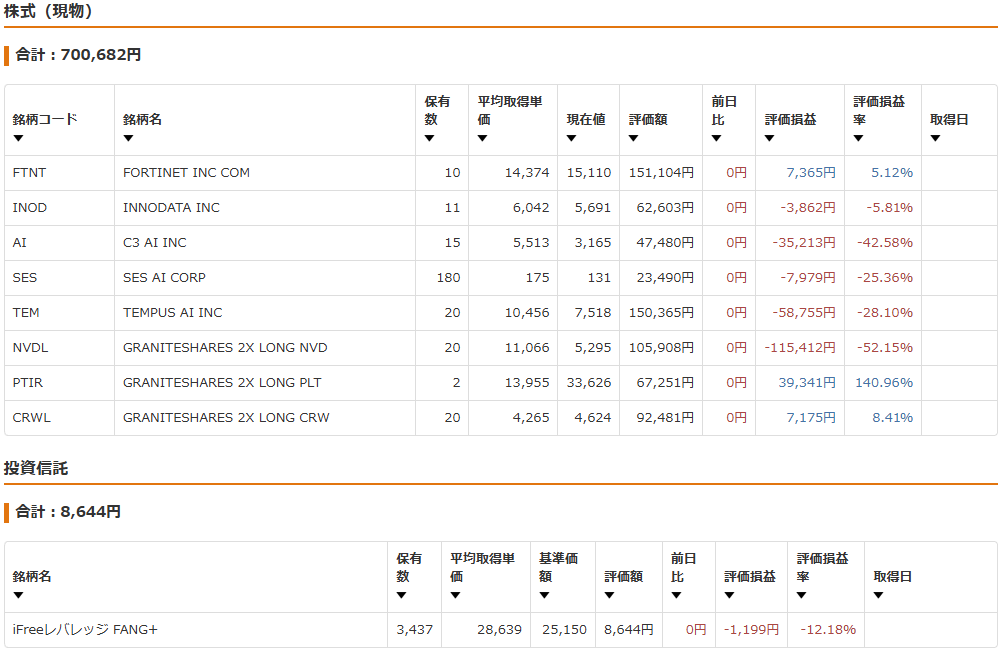Select the TEM ticker code
Image resolution: width=998 pixels, height=650 pixels.
coord(26,313)
